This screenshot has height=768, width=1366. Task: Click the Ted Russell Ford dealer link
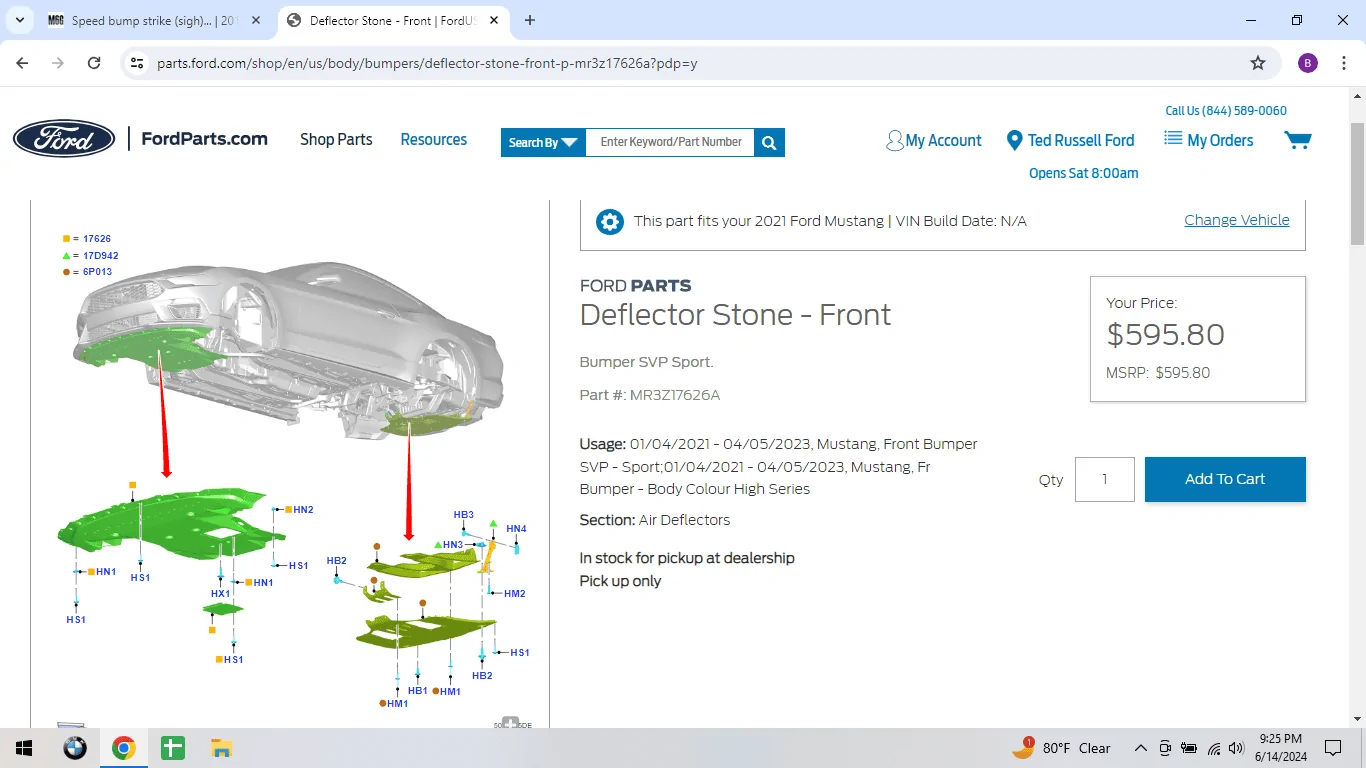click(x=1071, y=141)
